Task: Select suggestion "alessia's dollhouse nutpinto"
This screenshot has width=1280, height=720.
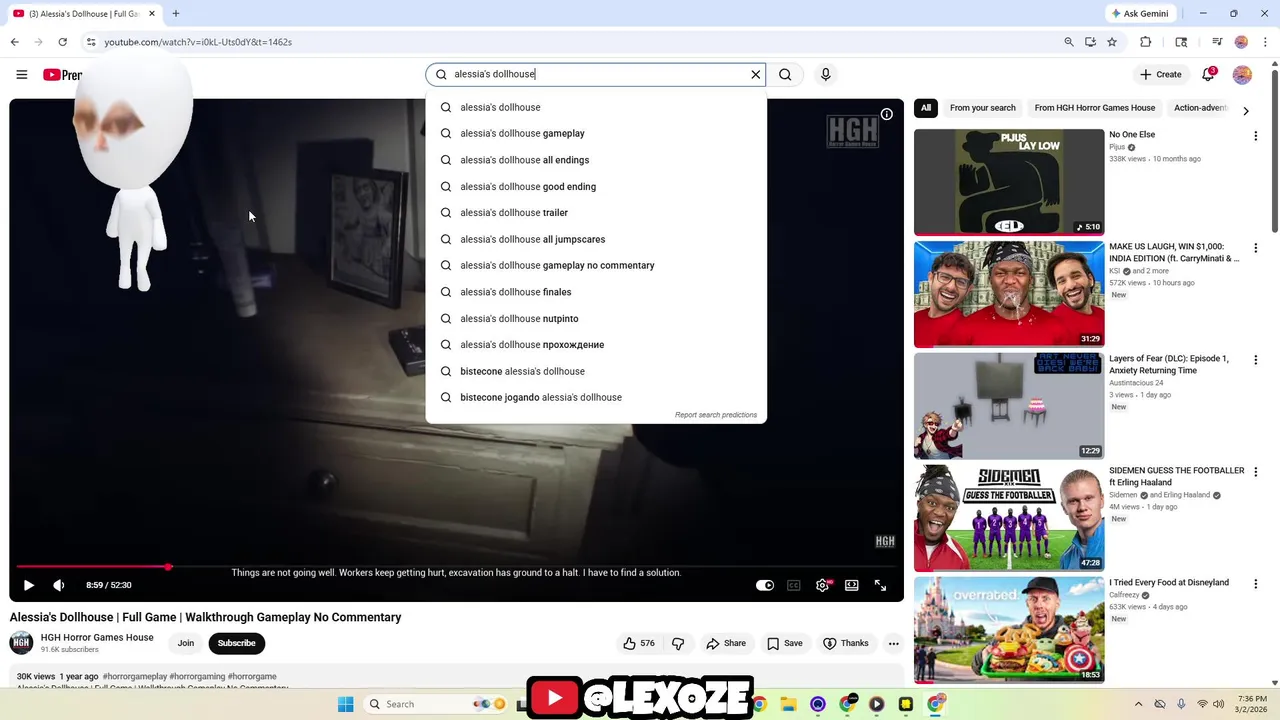Action: (x=596, y=318)
